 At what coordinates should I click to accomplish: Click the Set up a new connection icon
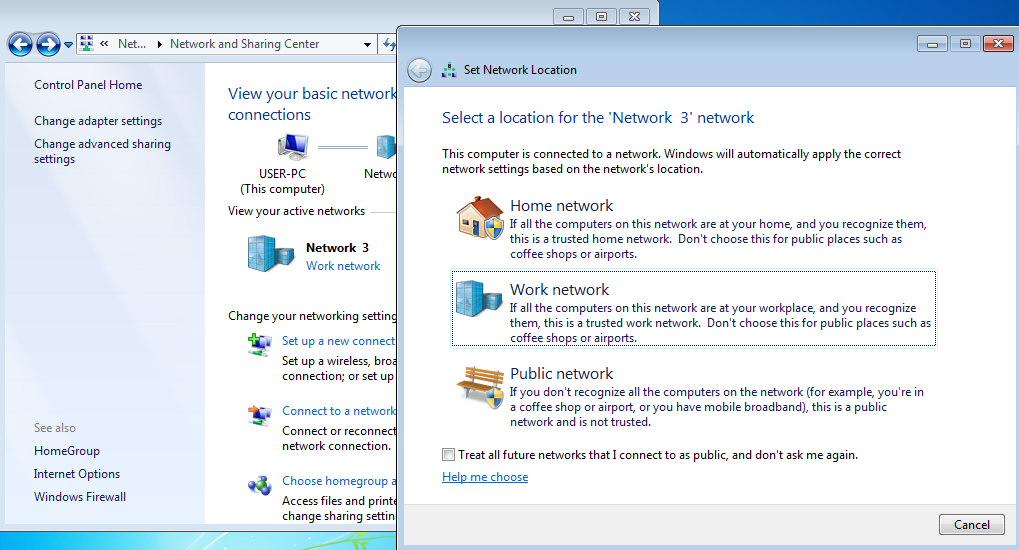coord(259,344)
